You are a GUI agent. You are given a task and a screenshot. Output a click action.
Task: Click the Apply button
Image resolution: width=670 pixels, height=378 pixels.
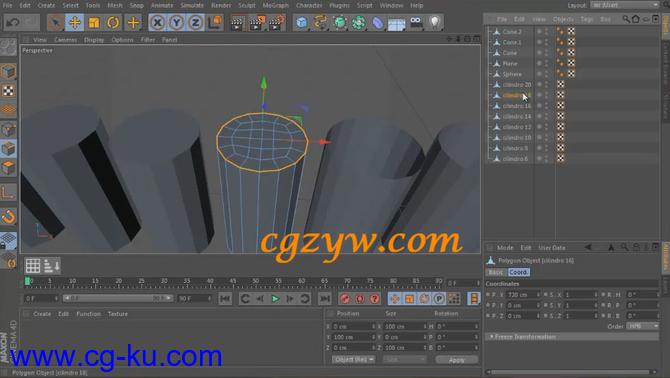click(456, 360)
